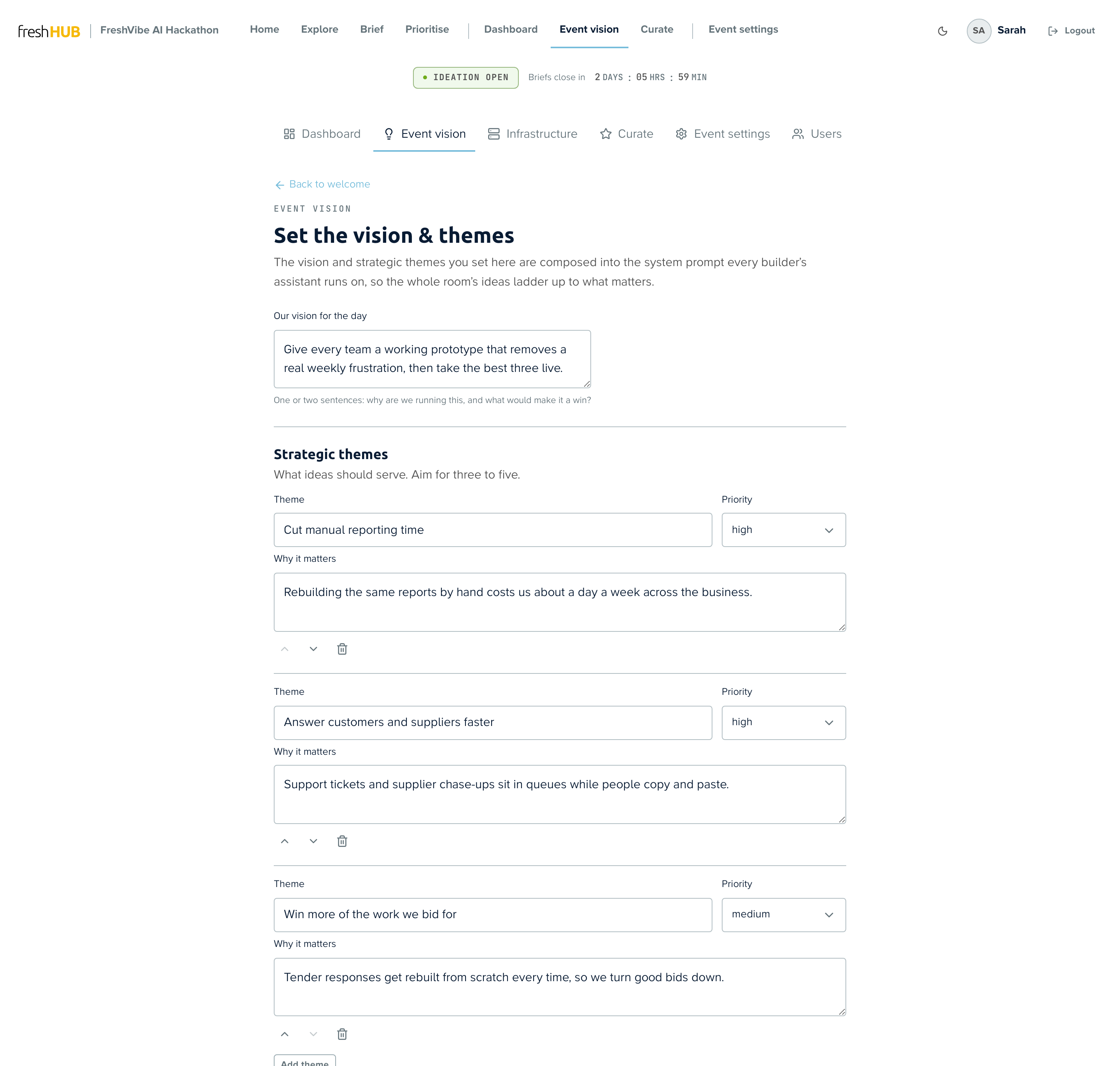Select Event vision in top navigation
Screen dimensions: 1120x1066
click(589, 30)
